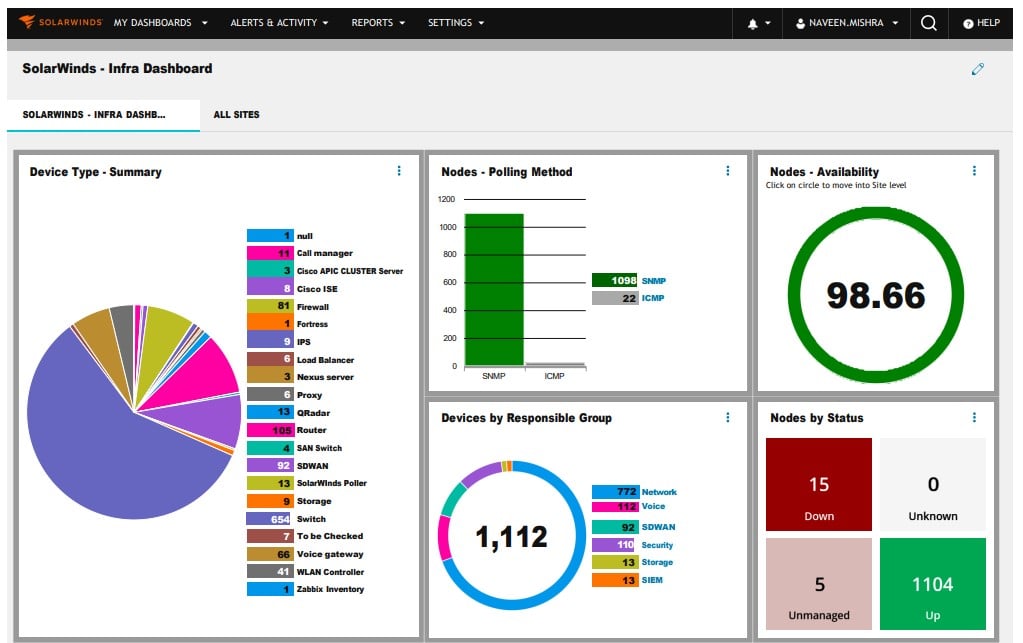Expand the Alerts & Activity menu
This screenshot has height=643, width=1023.
point(279,23)
